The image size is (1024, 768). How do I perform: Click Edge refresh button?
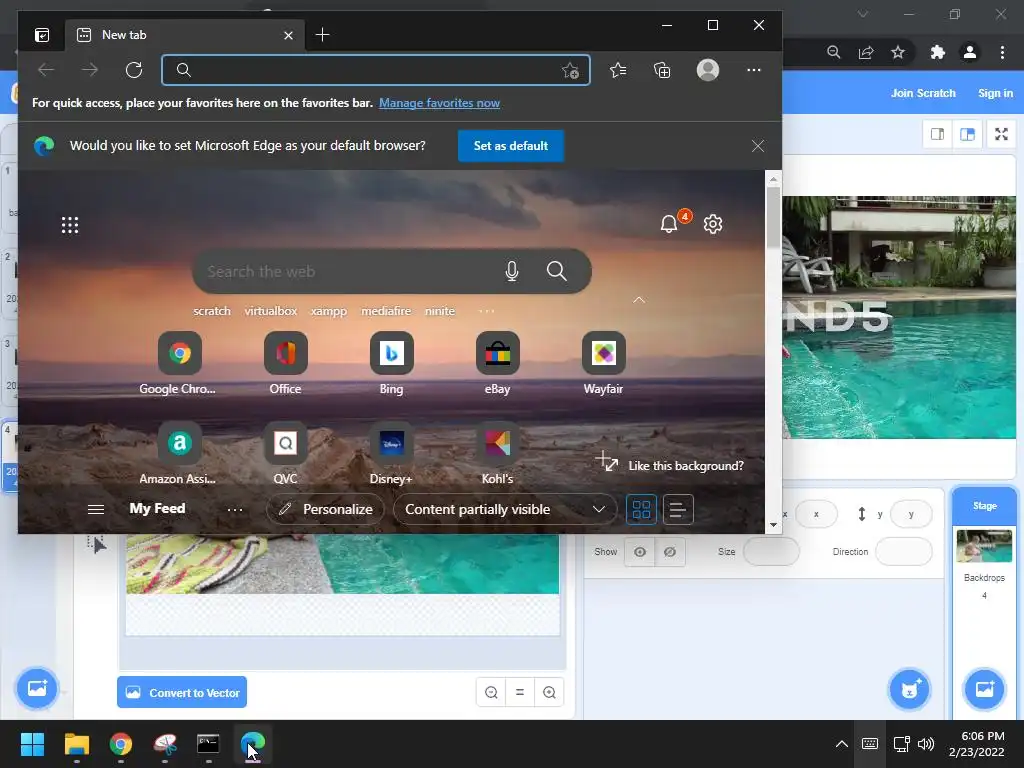click(x=134, y=70)
